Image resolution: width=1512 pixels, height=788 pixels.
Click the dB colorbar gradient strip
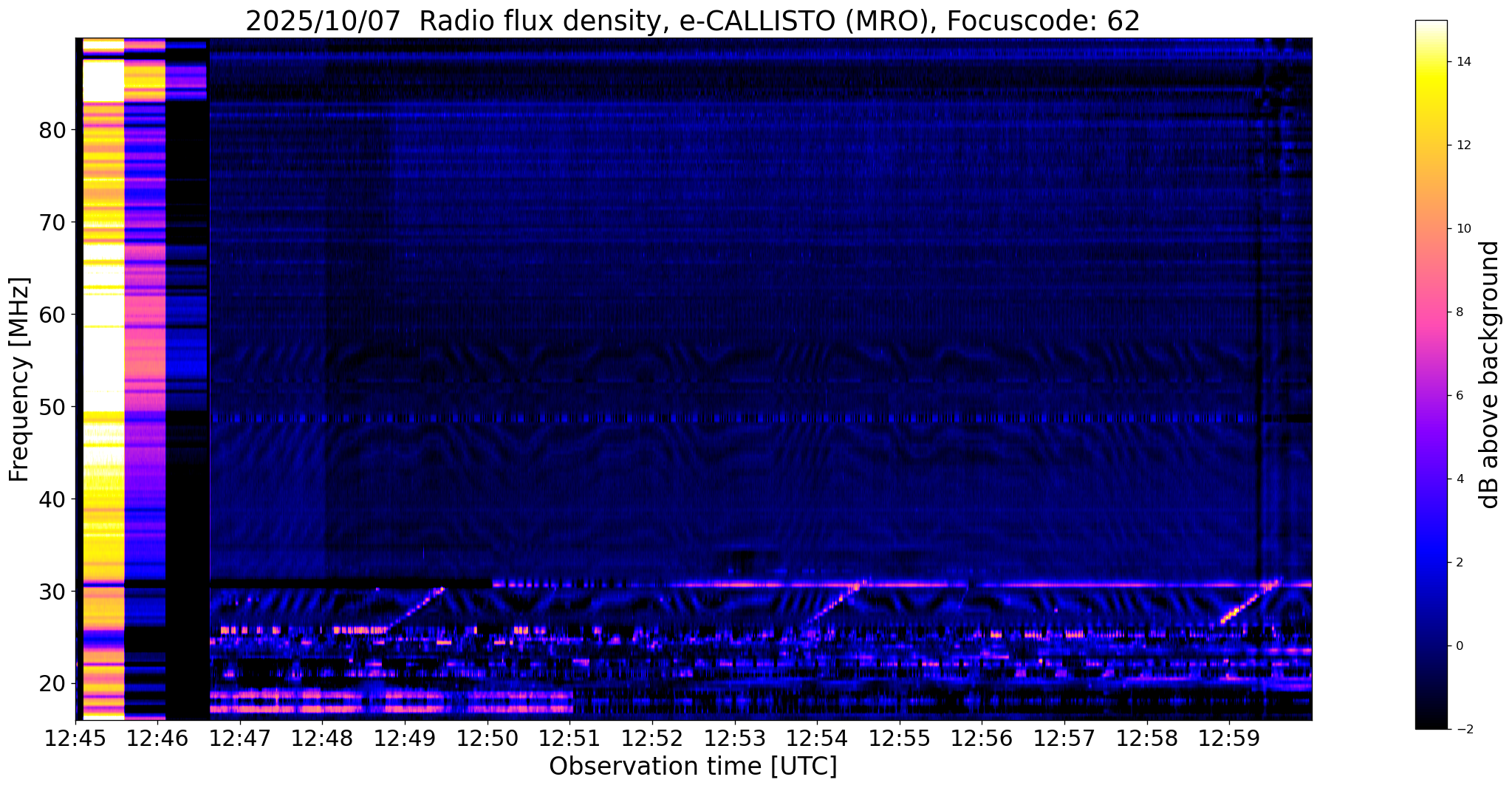click(x=1431, y=374)
